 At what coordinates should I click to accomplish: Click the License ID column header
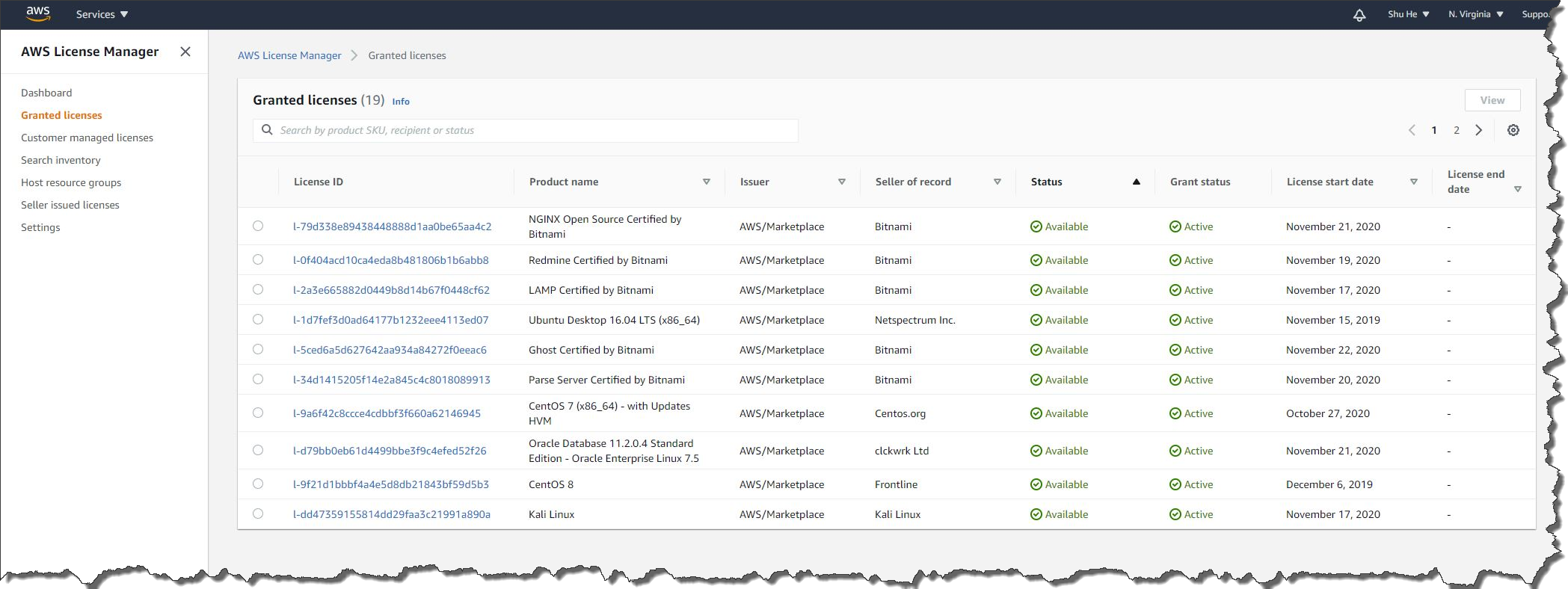click(x=319, y=182)
